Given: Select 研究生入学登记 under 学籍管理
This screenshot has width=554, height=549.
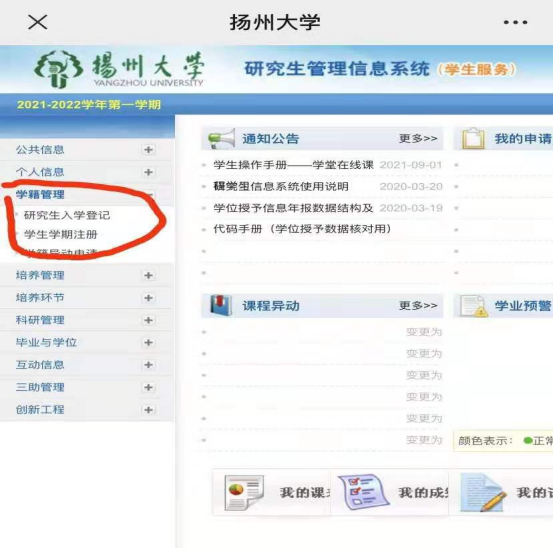Looking at the screenshot, I should coord(67,215).
